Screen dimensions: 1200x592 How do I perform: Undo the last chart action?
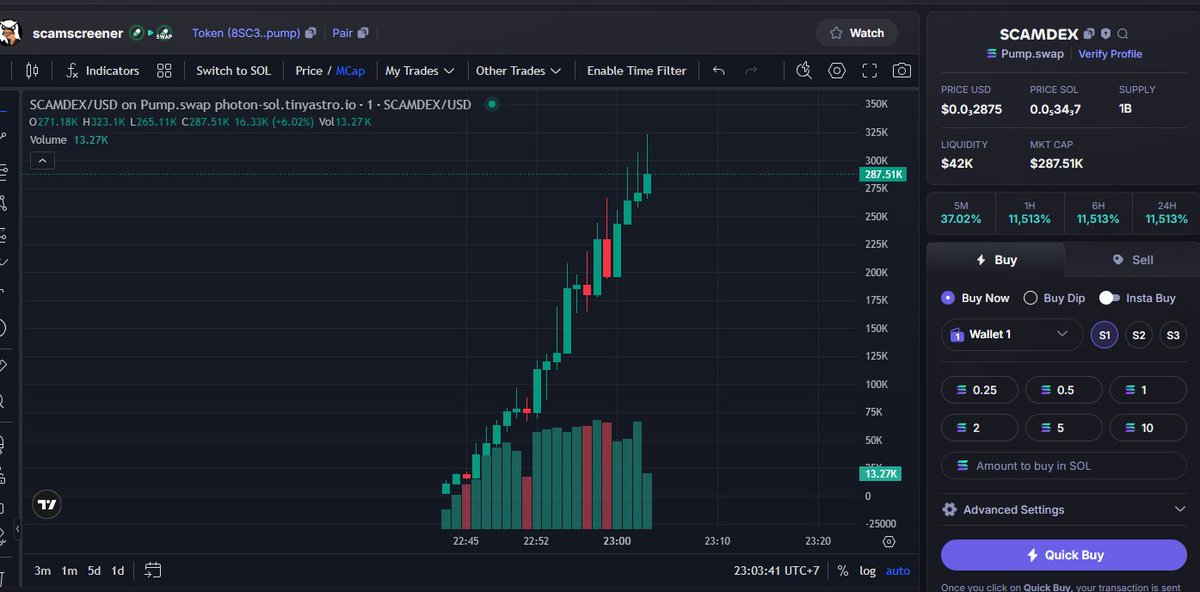click(718, 71)
